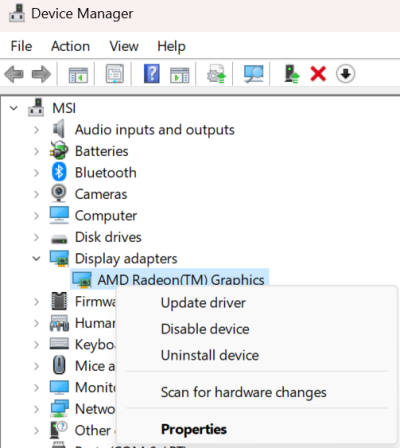
Task: Click the Keyboards category icon
Action: click(x=59, y=344)
